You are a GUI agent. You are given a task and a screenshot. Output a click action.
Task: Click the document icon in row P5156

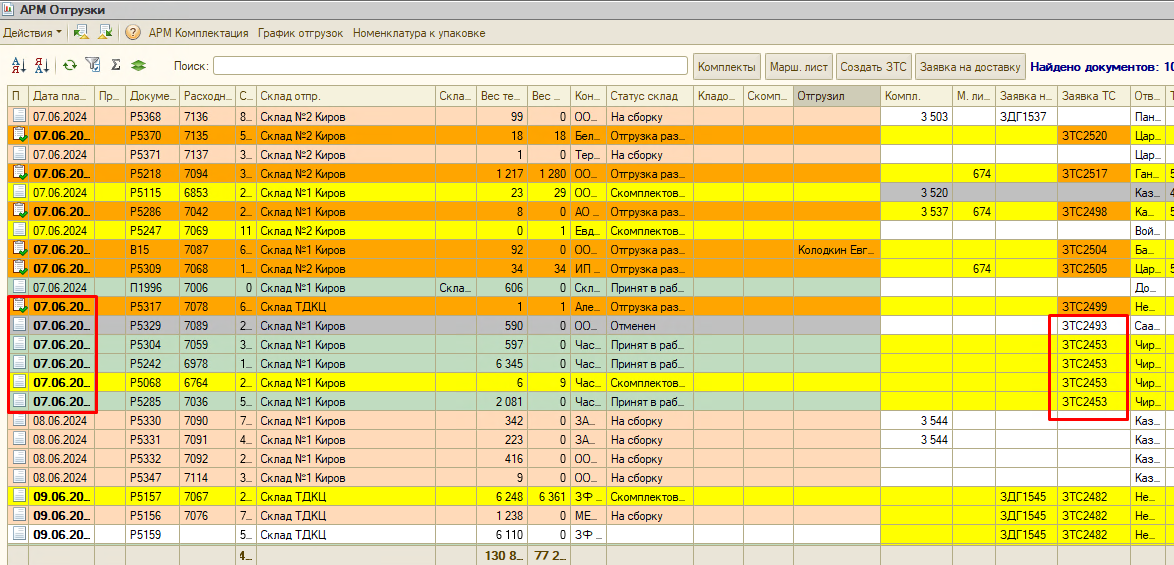pos(18,516)
